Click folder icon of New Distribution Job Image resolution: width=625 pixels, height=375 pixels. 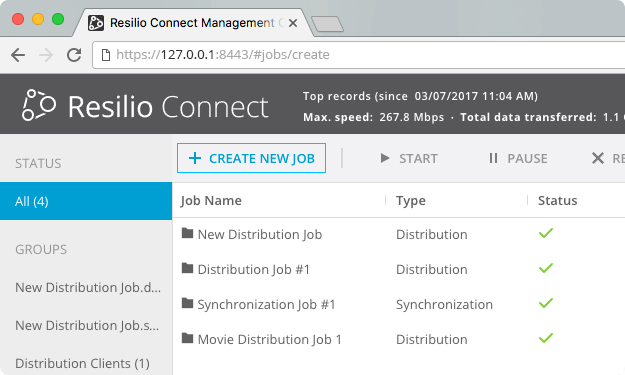pos(187,233)
